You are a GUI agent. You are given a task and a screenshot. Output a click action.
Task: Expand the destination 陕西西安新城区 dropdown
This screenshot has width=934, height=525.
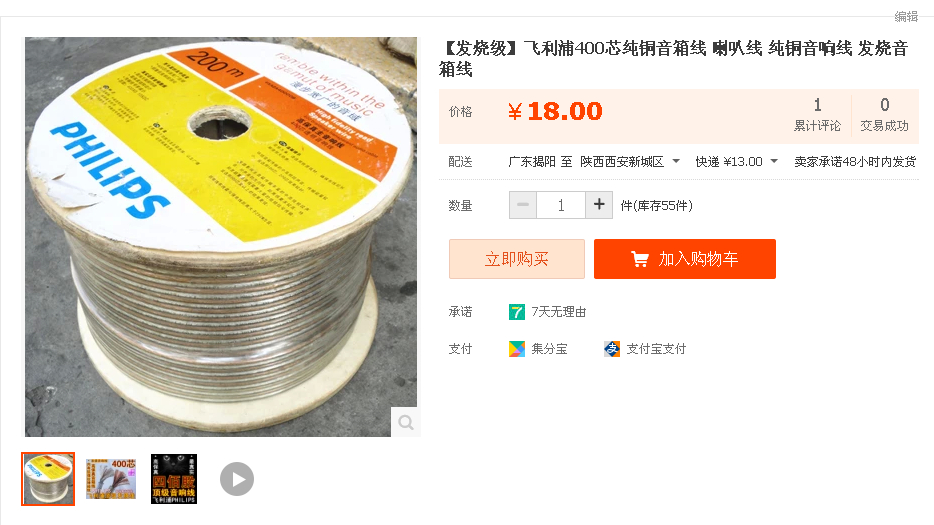pyautogui.click(x=675, y=161)
